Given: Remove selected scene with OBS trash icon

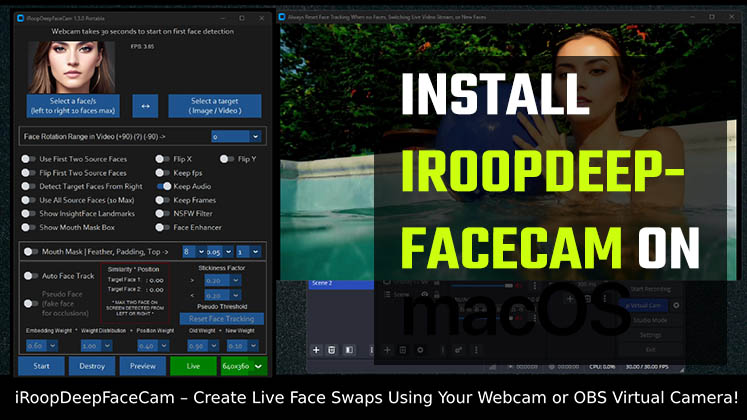Looking at the screenshot, I should pyautogui.click(x=332, y=350).
